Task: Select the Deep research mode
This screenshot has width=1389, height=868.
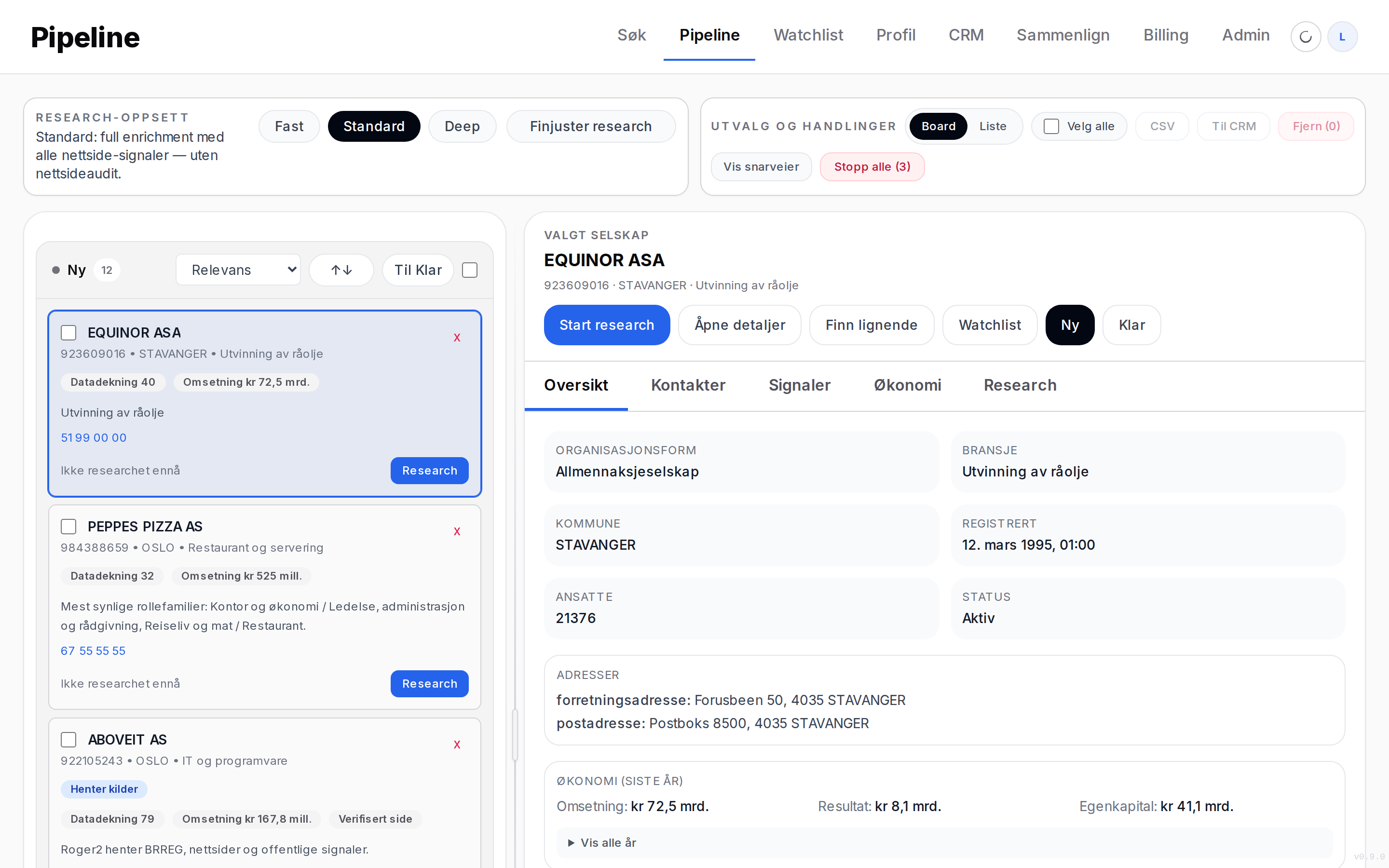Action: 462,126
